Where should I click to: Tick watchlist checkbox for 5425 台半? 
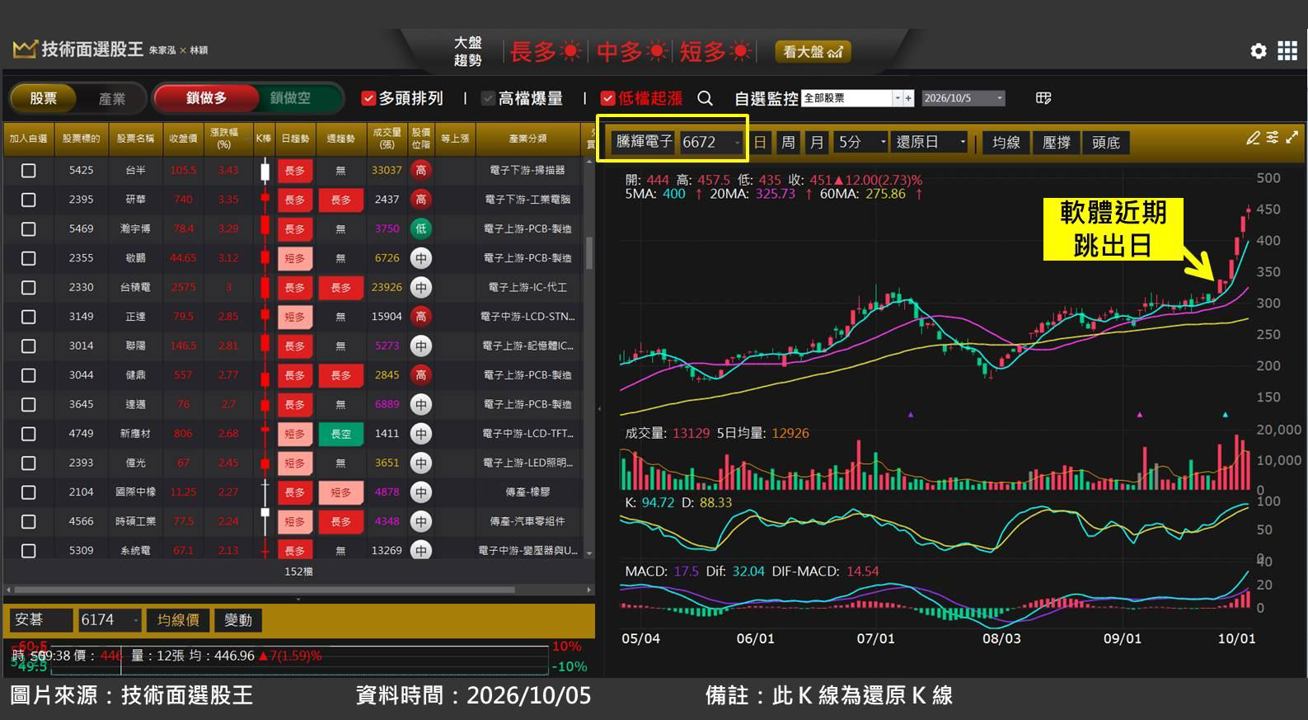pos(28,171)
